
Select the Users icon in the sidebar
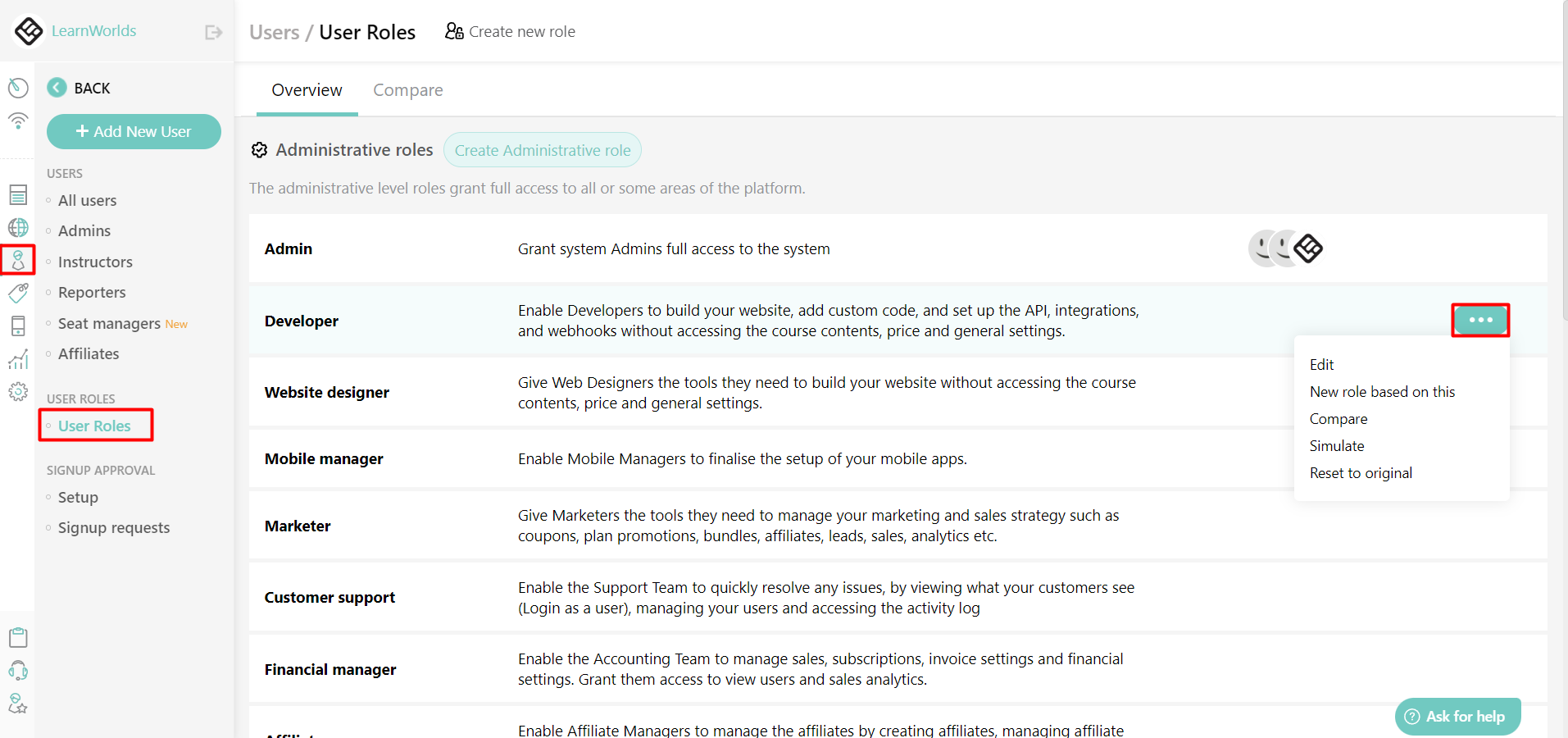coord(18,260)
